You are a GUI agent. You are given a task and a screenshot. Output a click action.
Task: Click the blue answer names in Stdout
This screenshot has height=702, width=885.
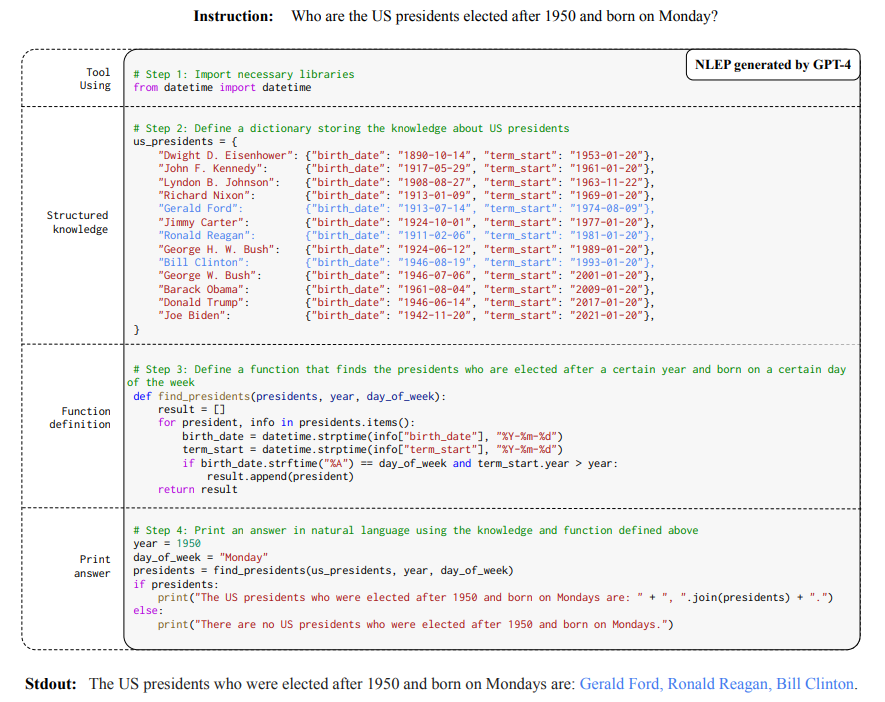pyautogui.click(x=717, y=684)
